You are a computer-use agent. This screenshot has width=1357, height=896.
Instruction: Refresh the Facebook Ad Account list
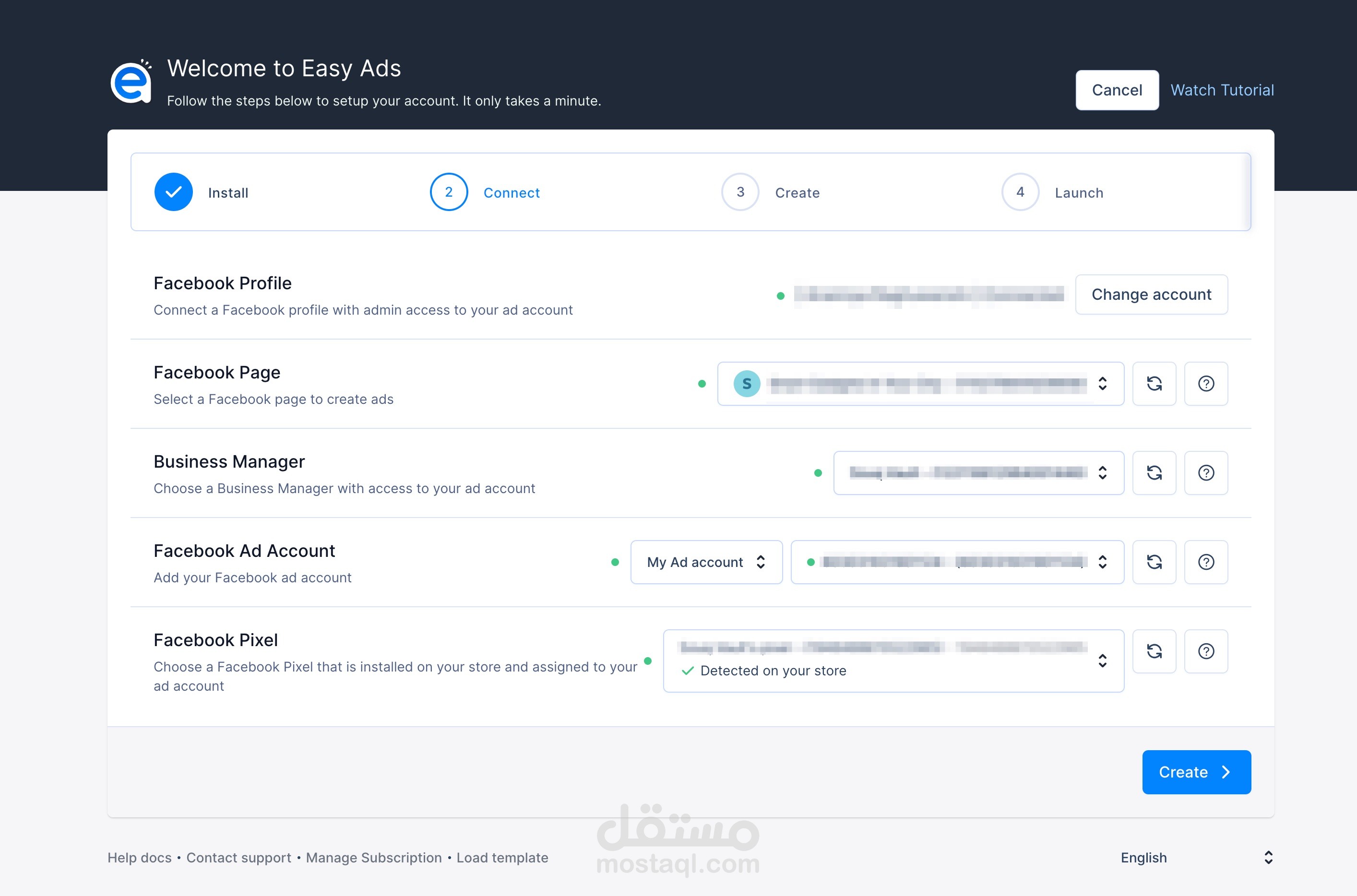point(1154,562)
